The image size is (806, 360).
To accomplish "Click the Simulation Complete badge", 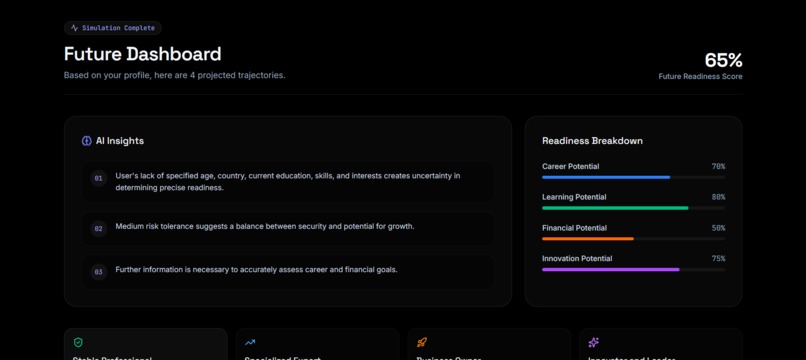I will point(113,28).
